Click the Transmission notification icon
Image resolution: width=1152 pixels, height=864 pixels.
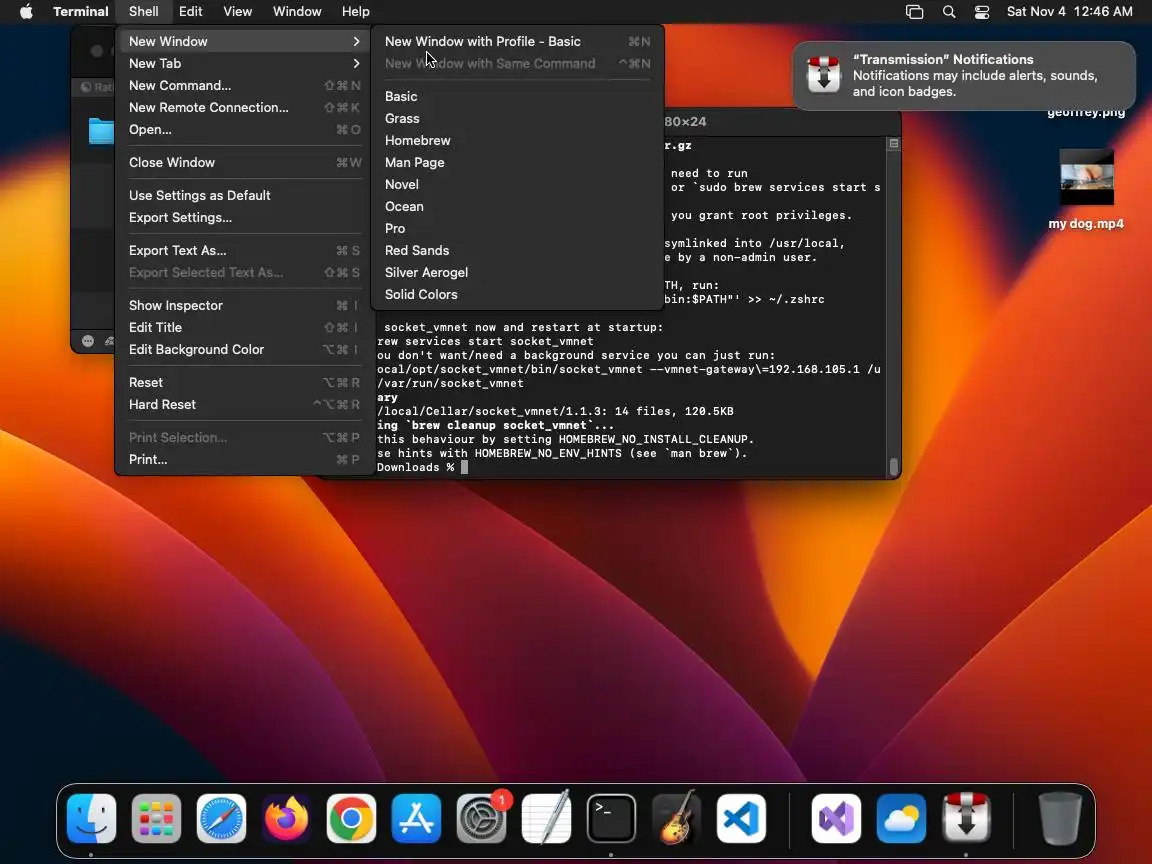[x=824, y=75]
